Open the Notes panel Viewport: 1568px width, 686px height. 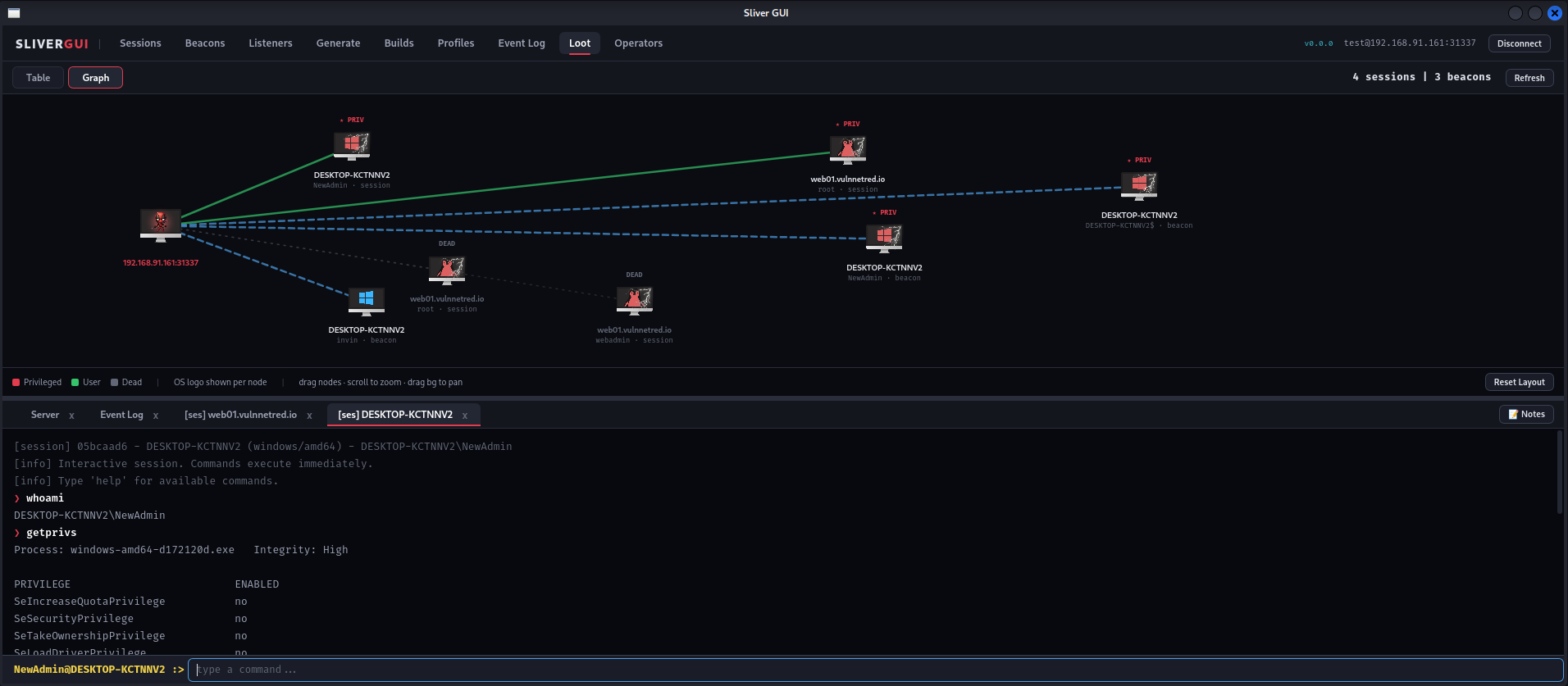[x=1526, y=415]
